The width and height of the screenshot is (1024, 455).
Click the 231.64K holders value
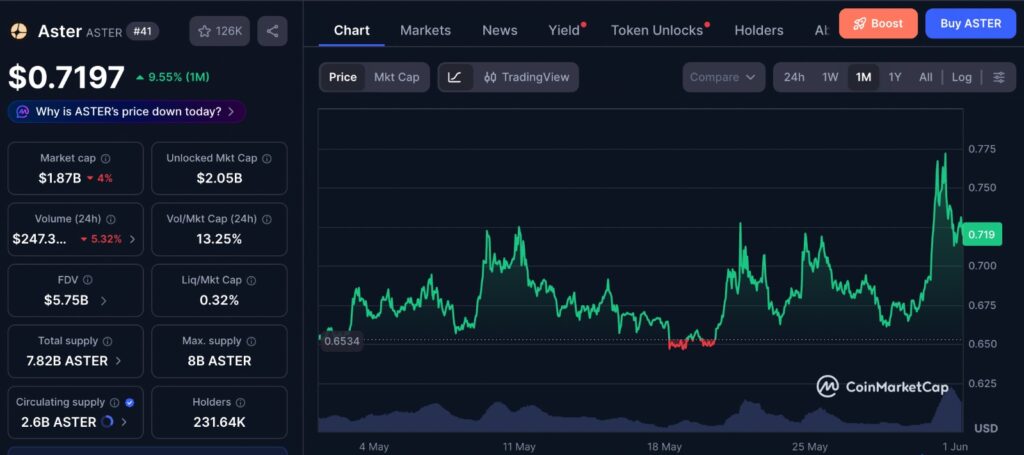tap(219, 422)
